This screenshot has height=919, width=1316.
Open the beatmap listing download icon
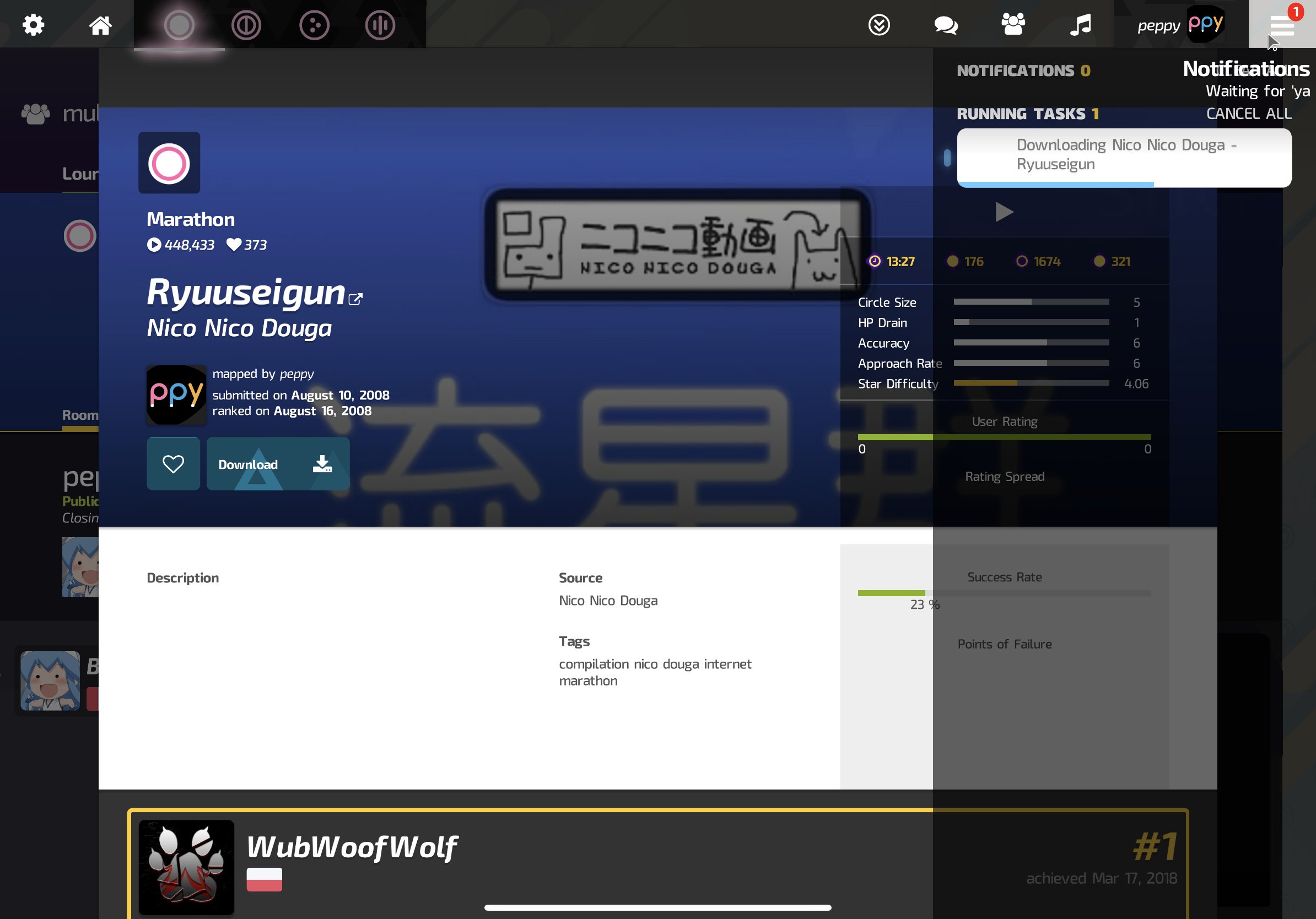878,25
